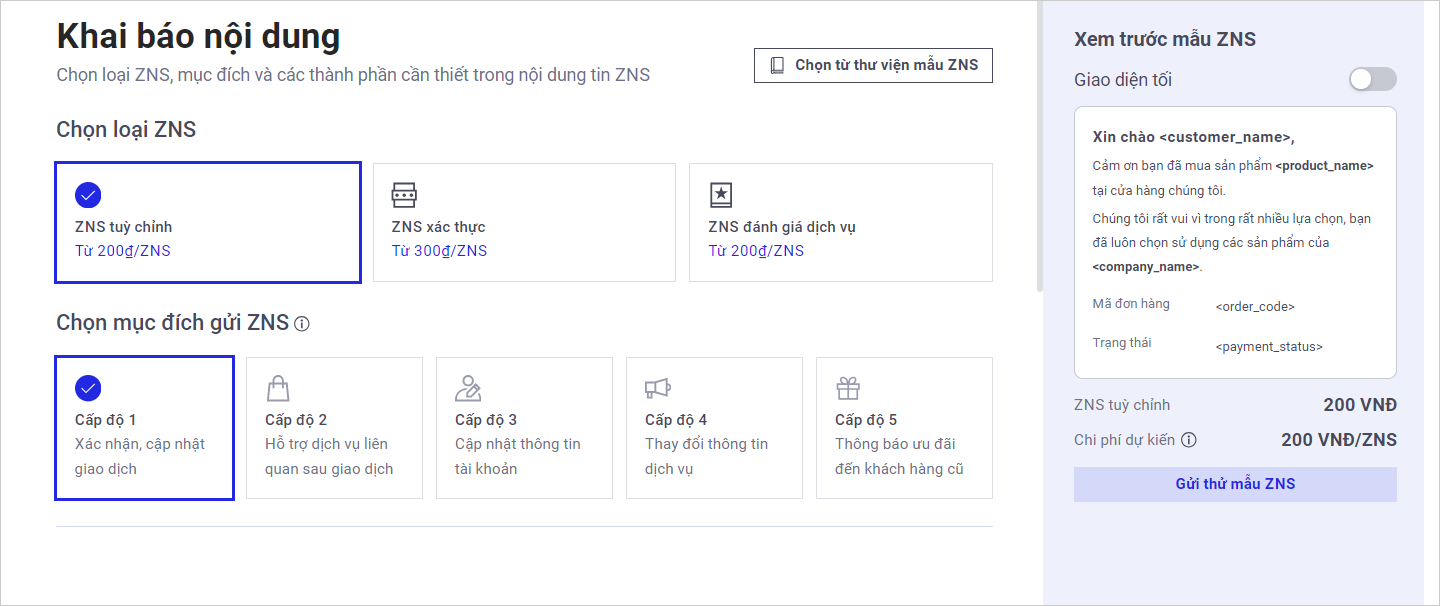This screenshot has height=606, width=1440.
Task: Click the ZNS message preview card
Action: (x=1235, y=243)
